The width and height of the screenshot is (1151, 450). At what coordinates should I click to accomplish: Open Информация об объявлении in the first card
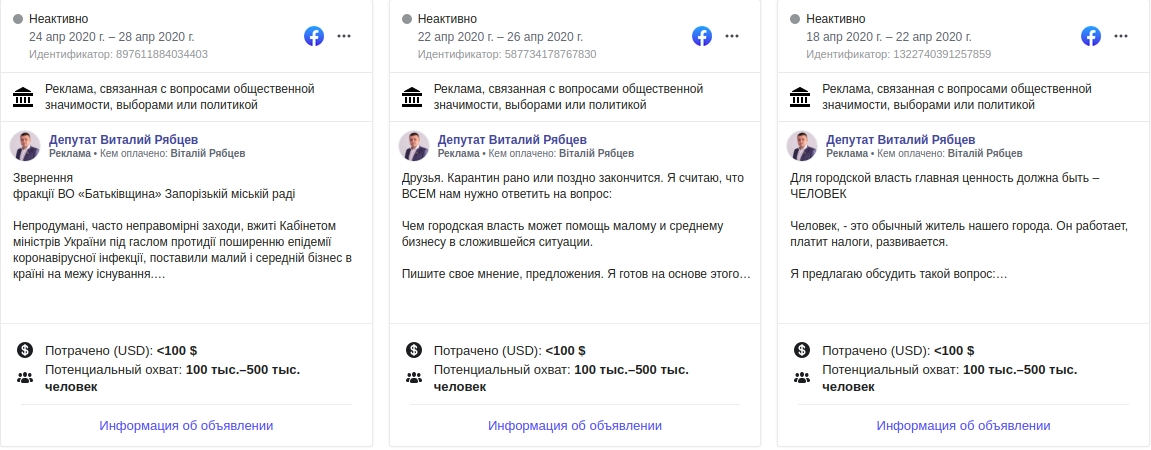(x=186, y=426)
